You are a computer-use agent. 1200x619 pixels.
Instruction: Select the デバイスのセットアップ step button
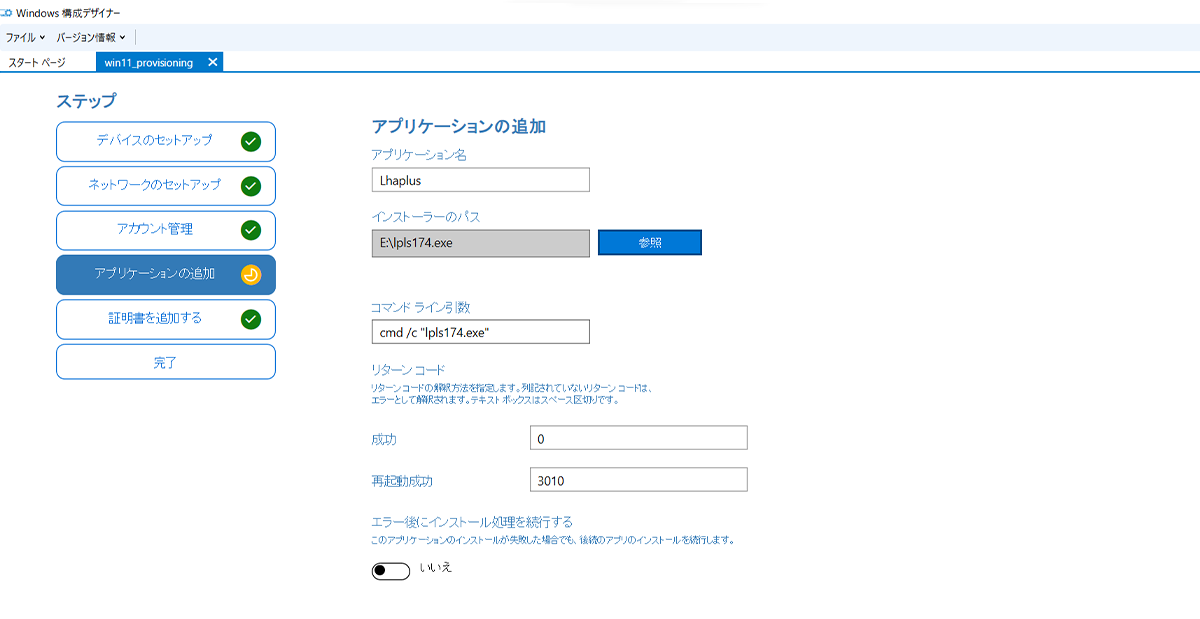pos(165,141)
